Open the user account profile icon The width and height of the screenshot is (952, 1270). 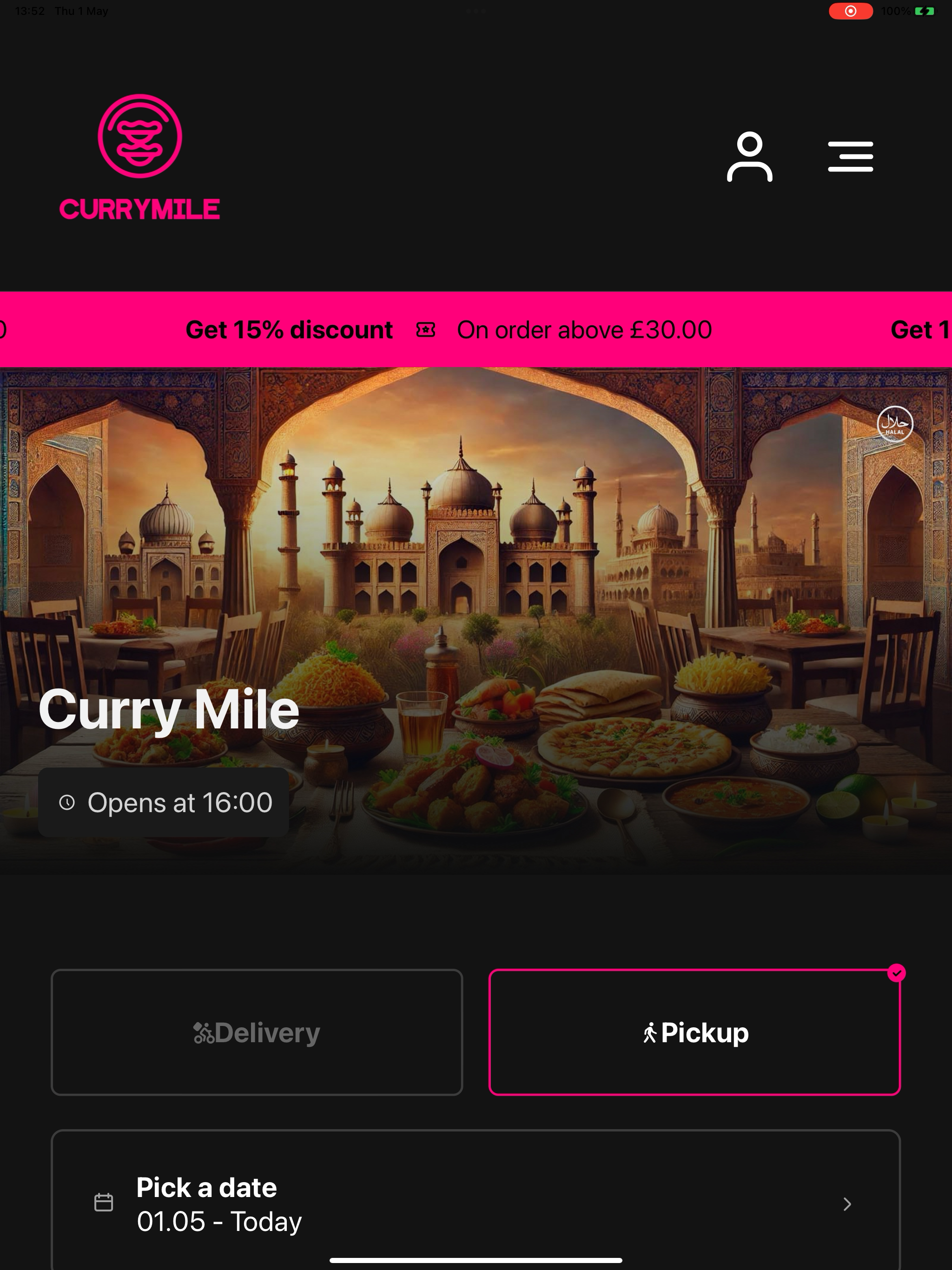pos(749,157)
